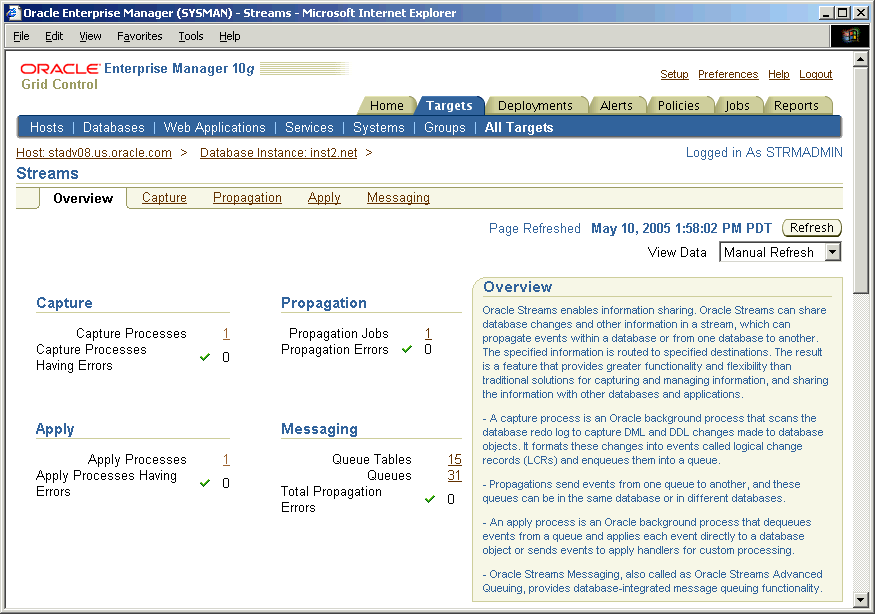The width and height of the screenshot is (875, 614).
Task: Click the ORACLE logo
Action: [x=60, y=68]
